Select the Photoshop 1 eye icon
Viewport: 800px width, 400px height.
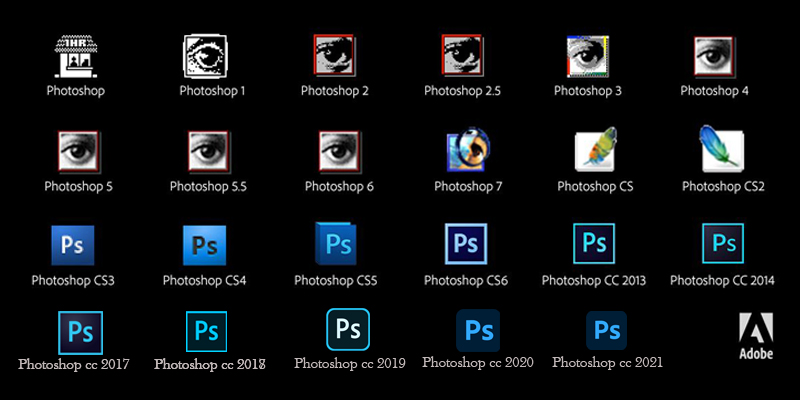coord(205,56)
